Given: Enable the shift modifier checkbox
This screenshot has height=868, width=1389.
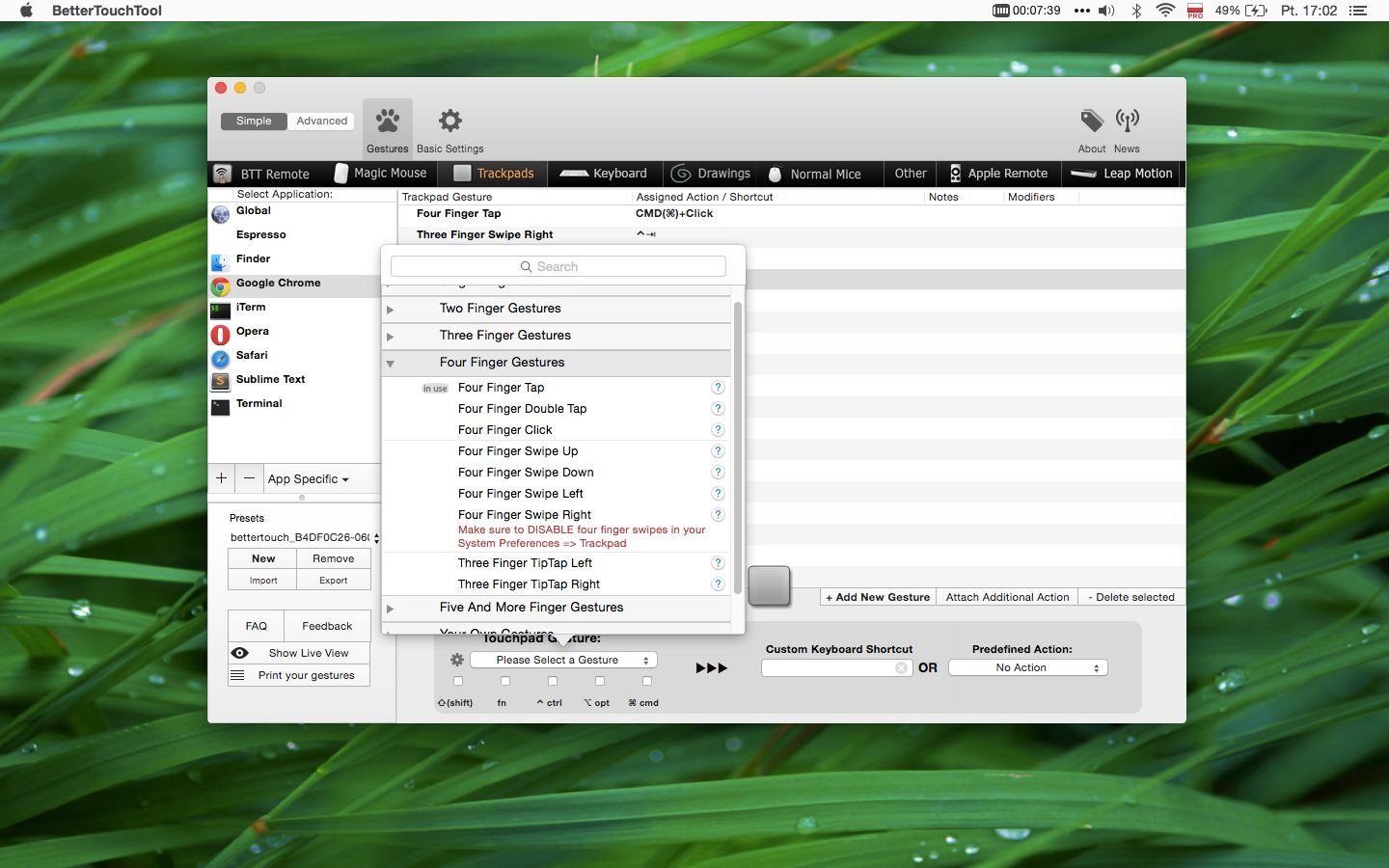Looking at the screenshot, I should click(x=458, y=682).
